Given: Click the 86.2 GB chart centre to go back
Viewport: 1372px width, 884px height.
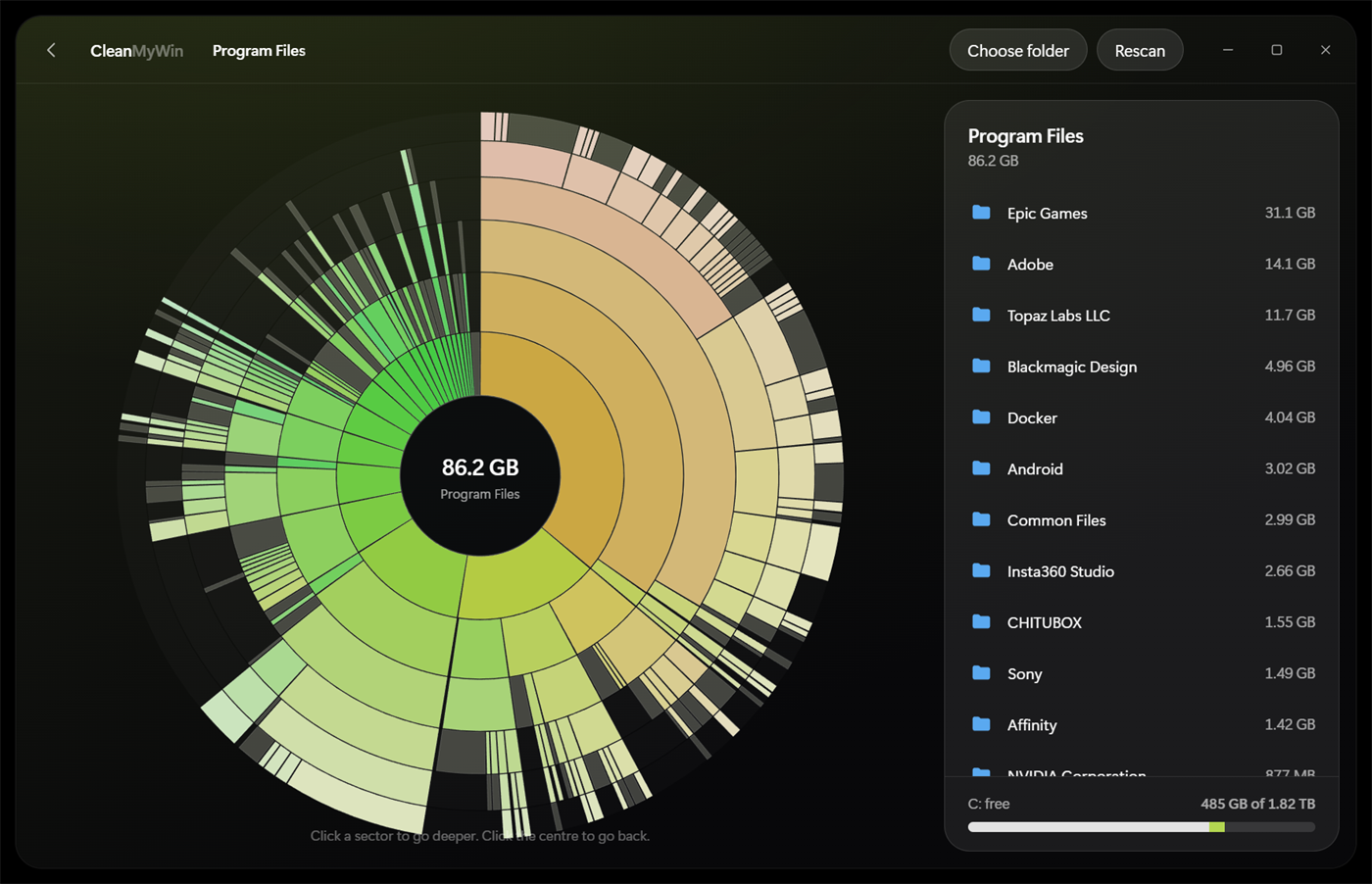Looking at the screenshot, I should click(480, 476).
